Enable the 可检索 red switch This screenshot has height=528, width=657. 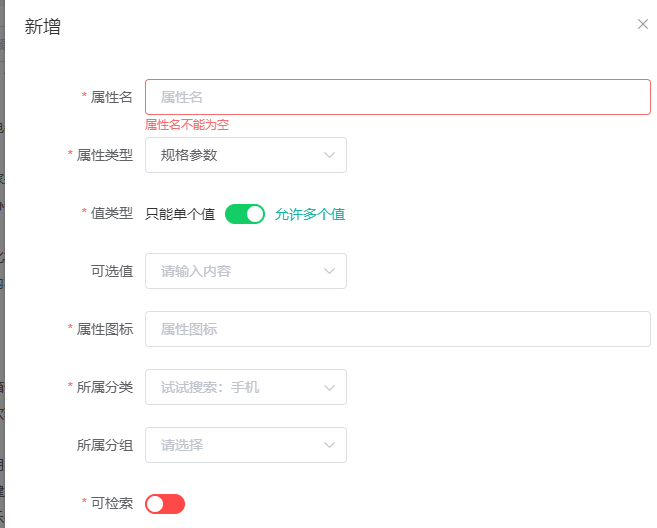(165, 504)
